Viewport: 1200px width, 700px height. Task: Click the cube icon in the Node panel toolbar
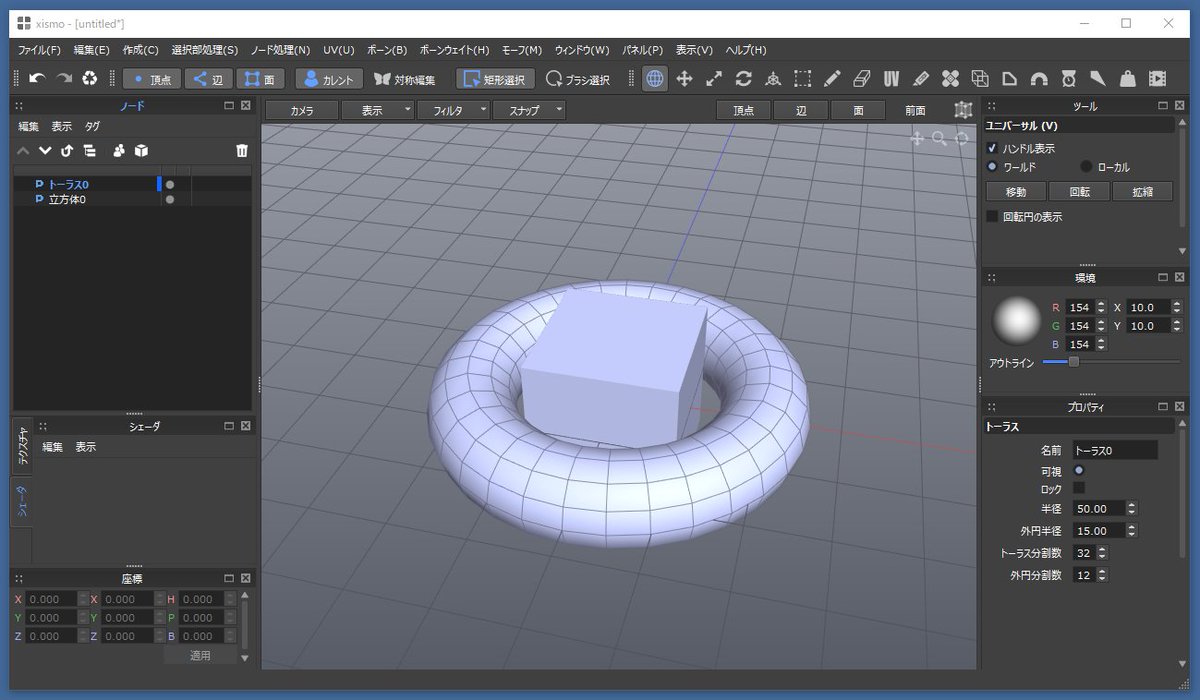[x=141, y=151]
